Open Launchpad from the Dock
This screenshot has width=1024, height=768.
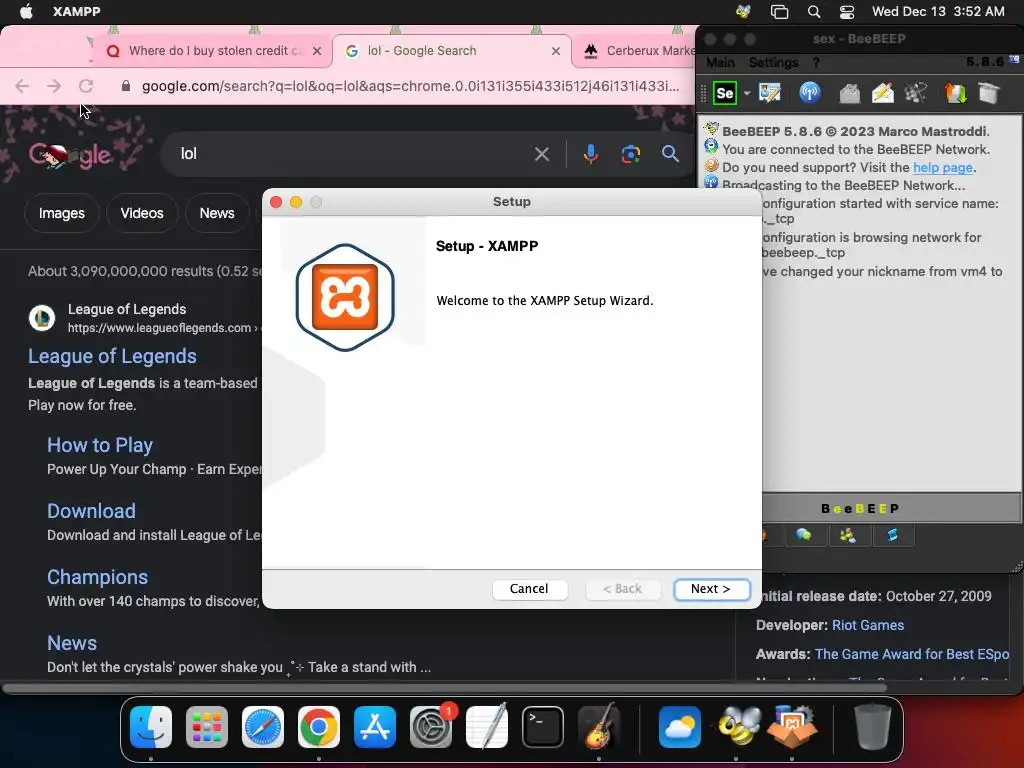[x=206, y=727]
